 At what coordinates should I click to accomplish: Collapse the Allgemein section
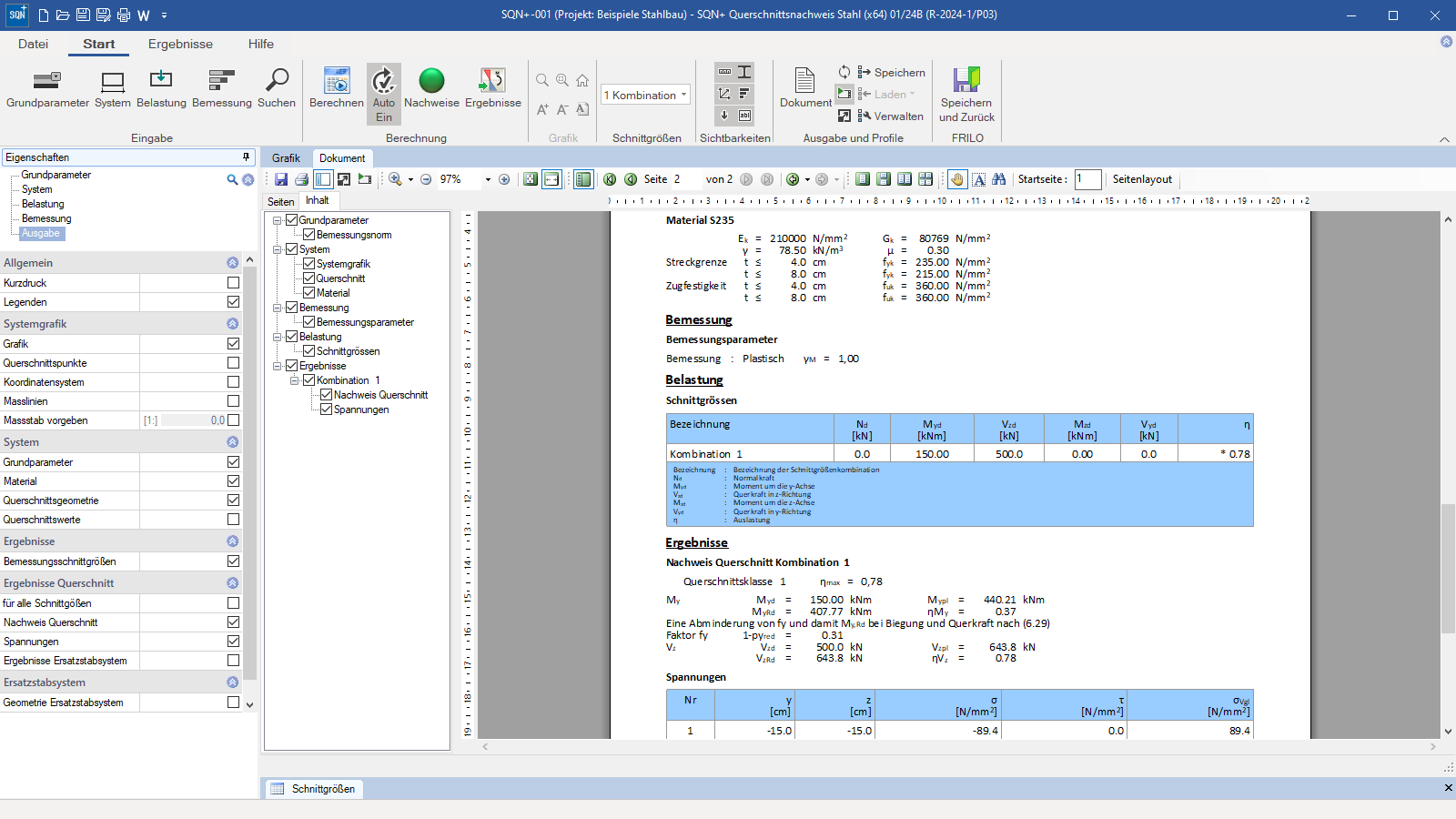coord(233,263)
